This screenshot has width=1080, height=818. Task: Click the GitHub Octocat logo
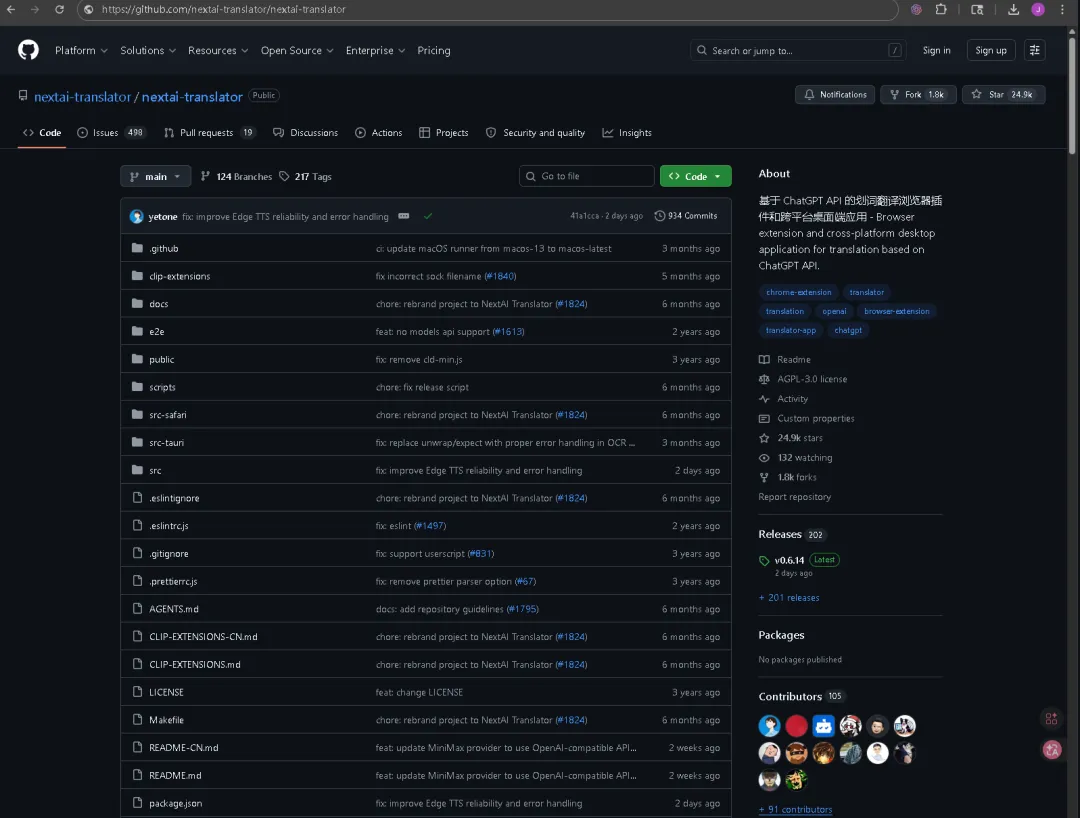[28, 50]
